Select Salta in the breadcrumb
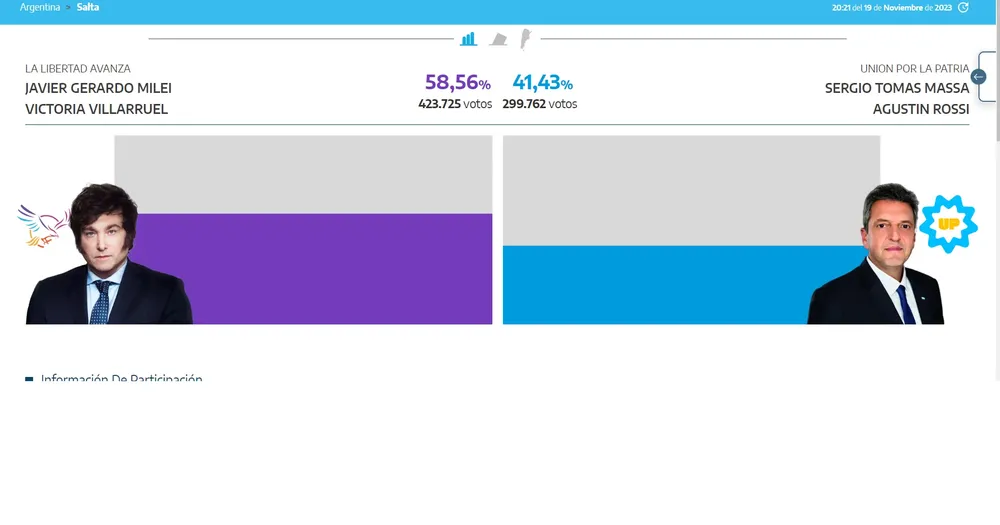Viewport: 1000px width, 525px height. 88,7
